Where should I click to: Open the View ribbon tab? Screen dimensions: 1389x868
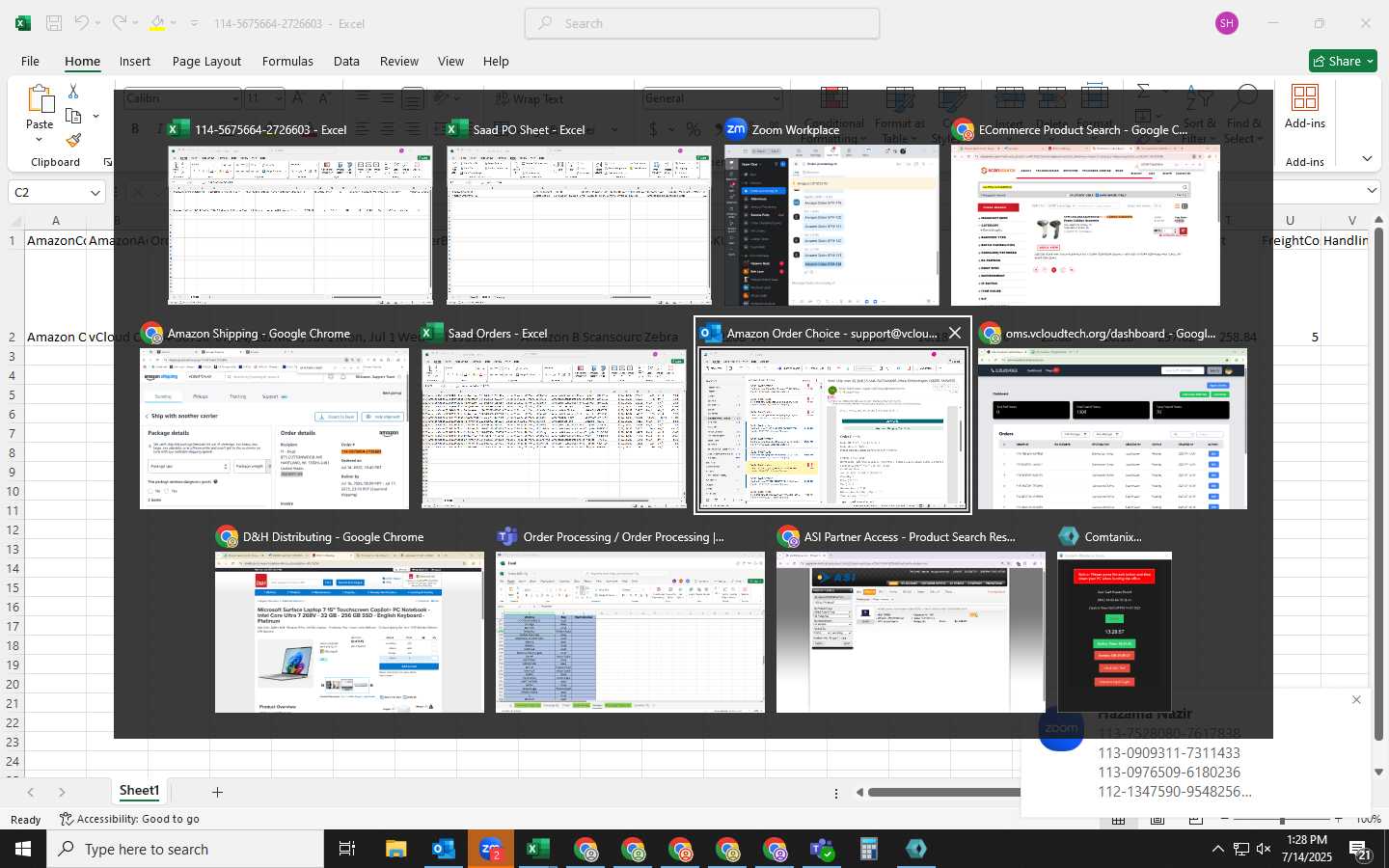click(450, 61)
